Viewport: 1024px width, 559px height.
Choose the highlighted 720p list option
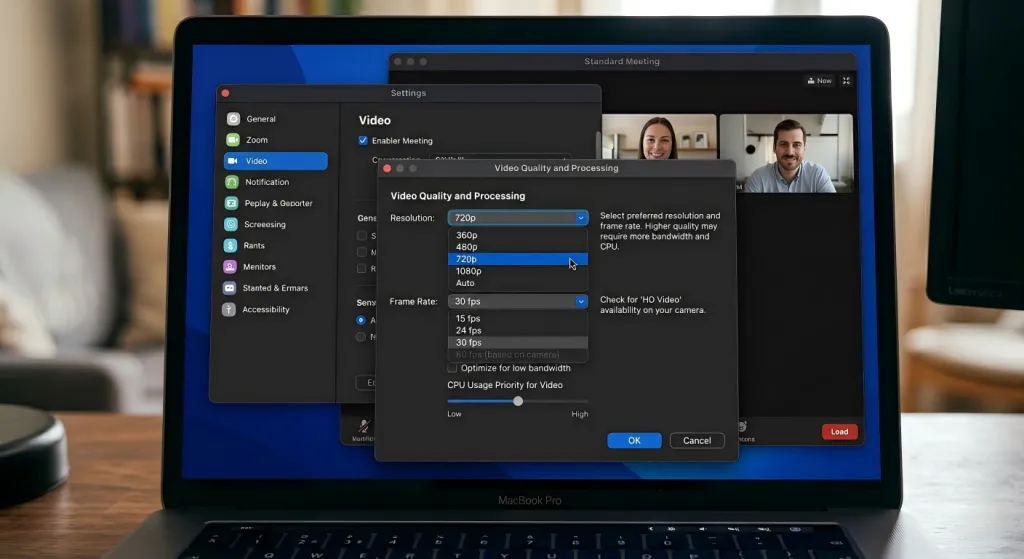pyautogui.click(x=518, y=259)
